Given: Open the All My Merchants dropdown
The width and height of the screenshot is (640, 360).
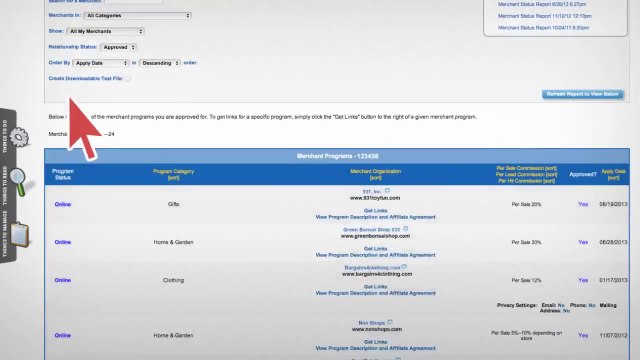Looking at the screenshot, I should pos(105,31).
